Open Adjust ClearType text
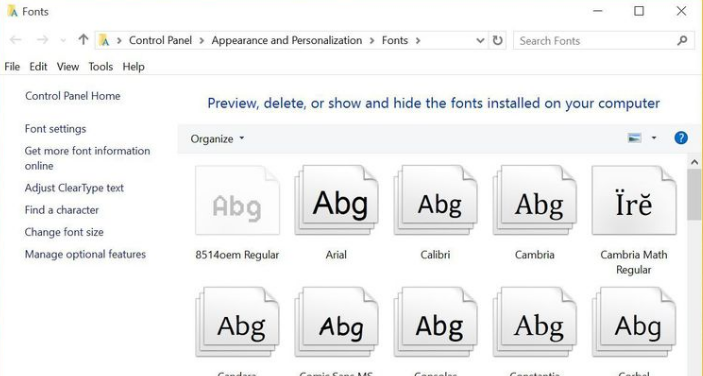This screenshot has width=703, height=376. point(74,188)
